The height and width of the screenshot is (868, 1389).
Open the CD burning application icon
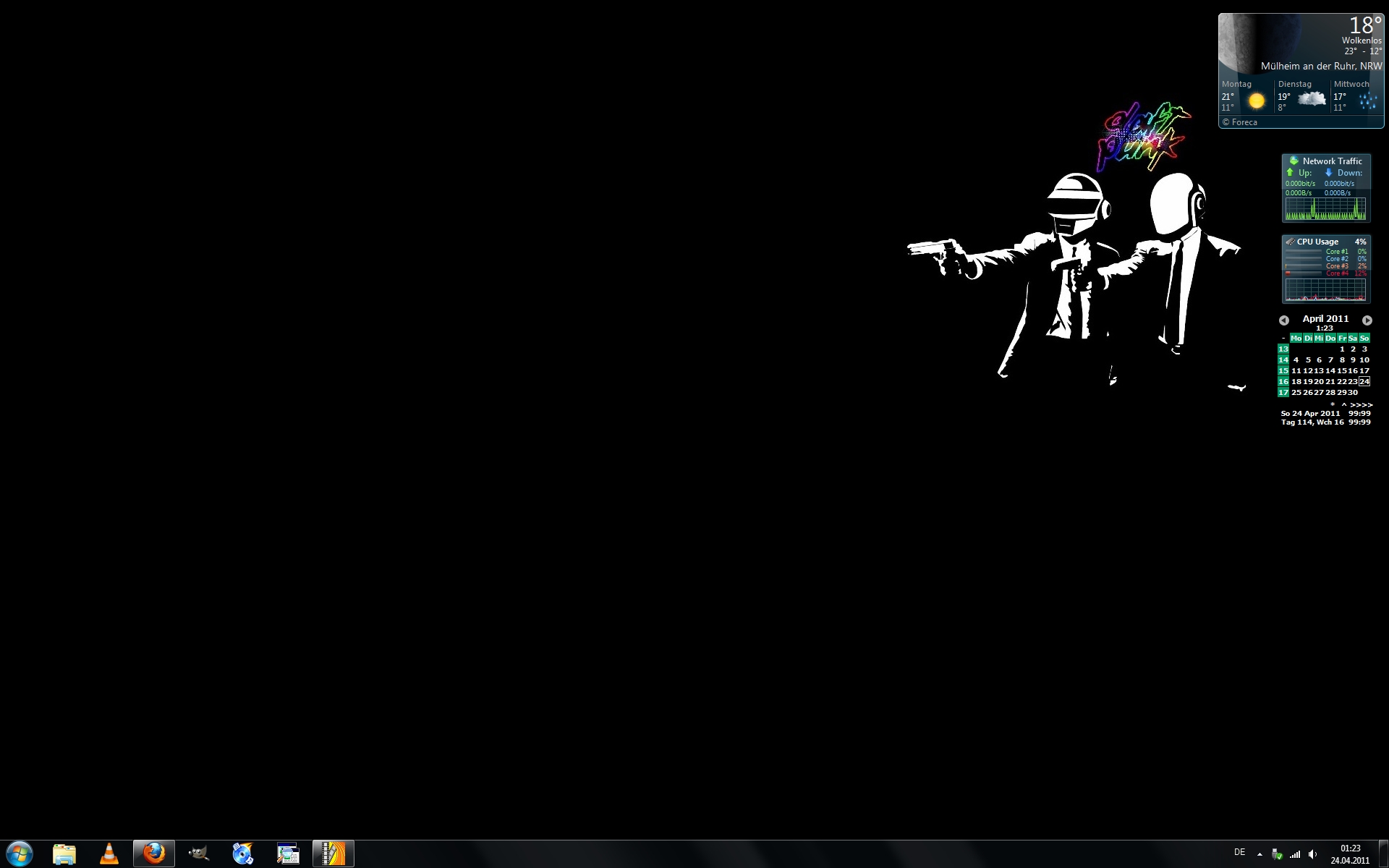coord(243,854)
